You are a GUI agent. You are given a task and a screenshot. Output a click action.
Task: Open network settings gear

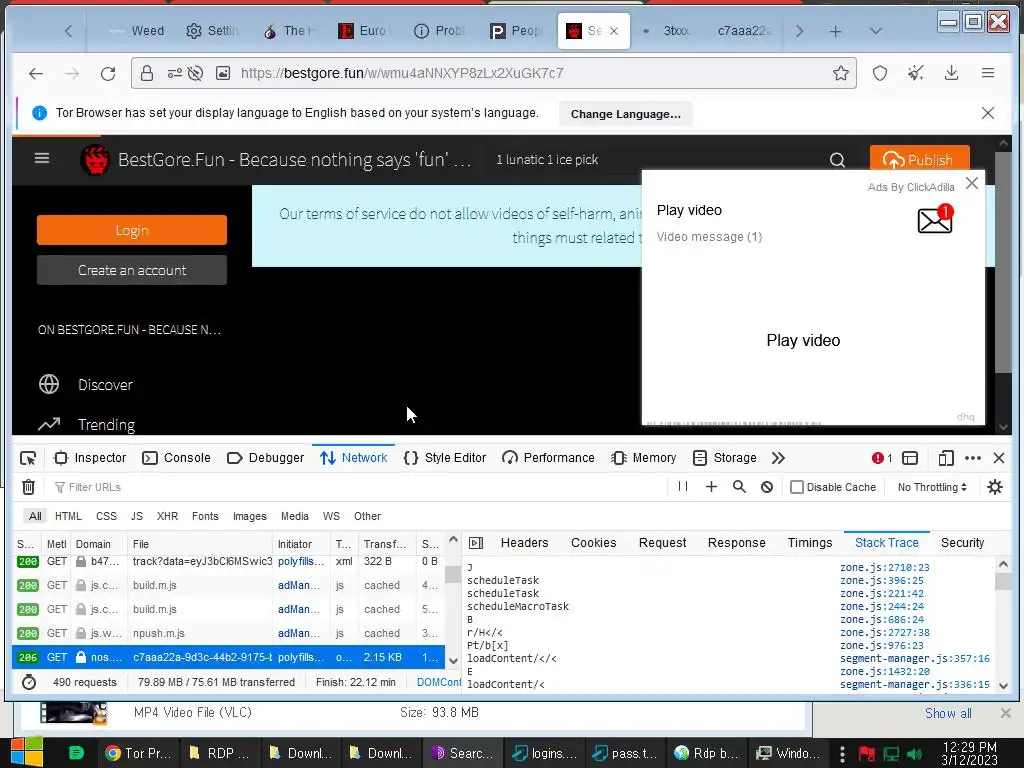coord(995,487)
